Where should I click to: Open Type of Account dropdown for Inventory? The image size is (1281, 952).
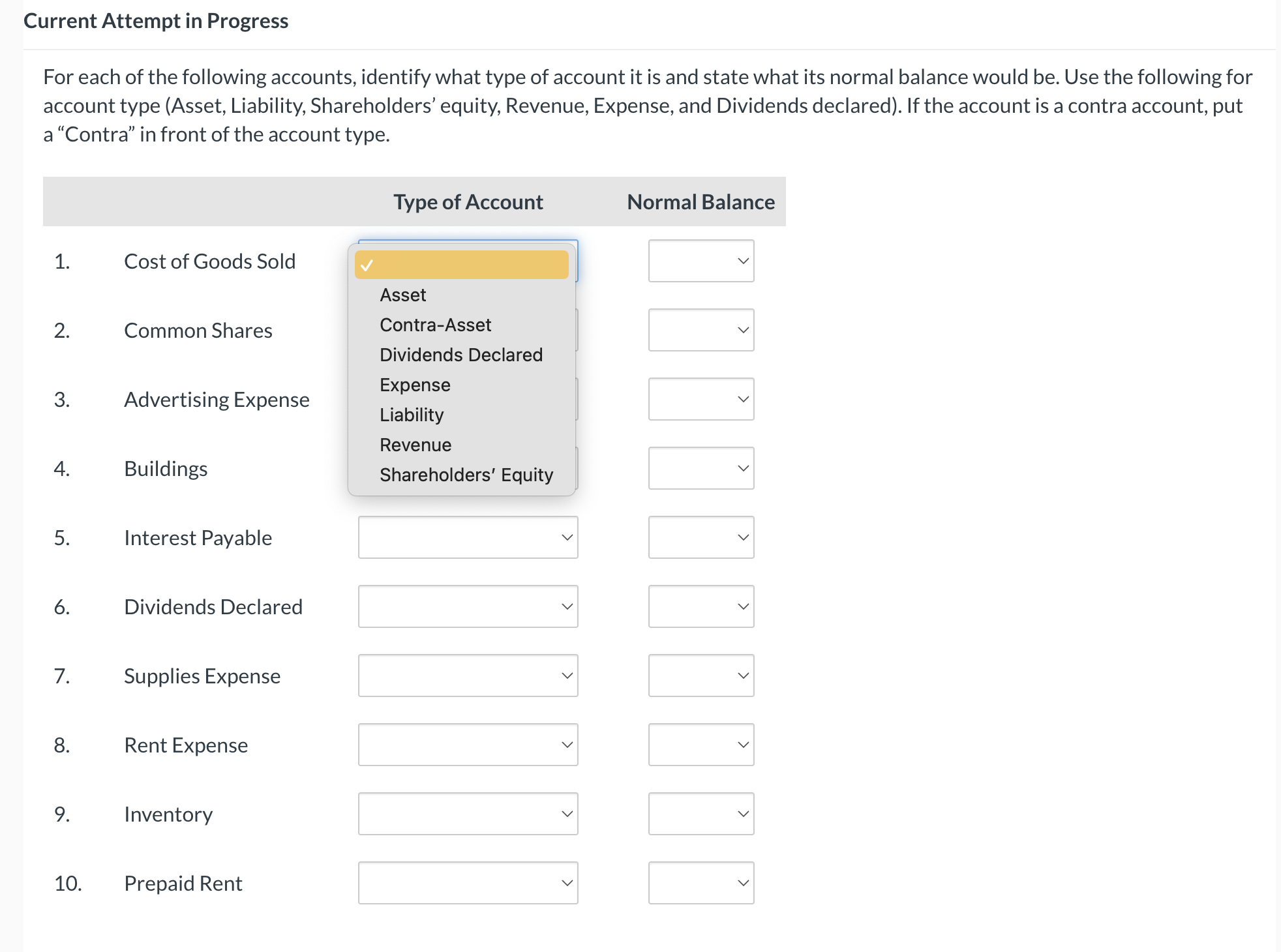coord(468,814)
